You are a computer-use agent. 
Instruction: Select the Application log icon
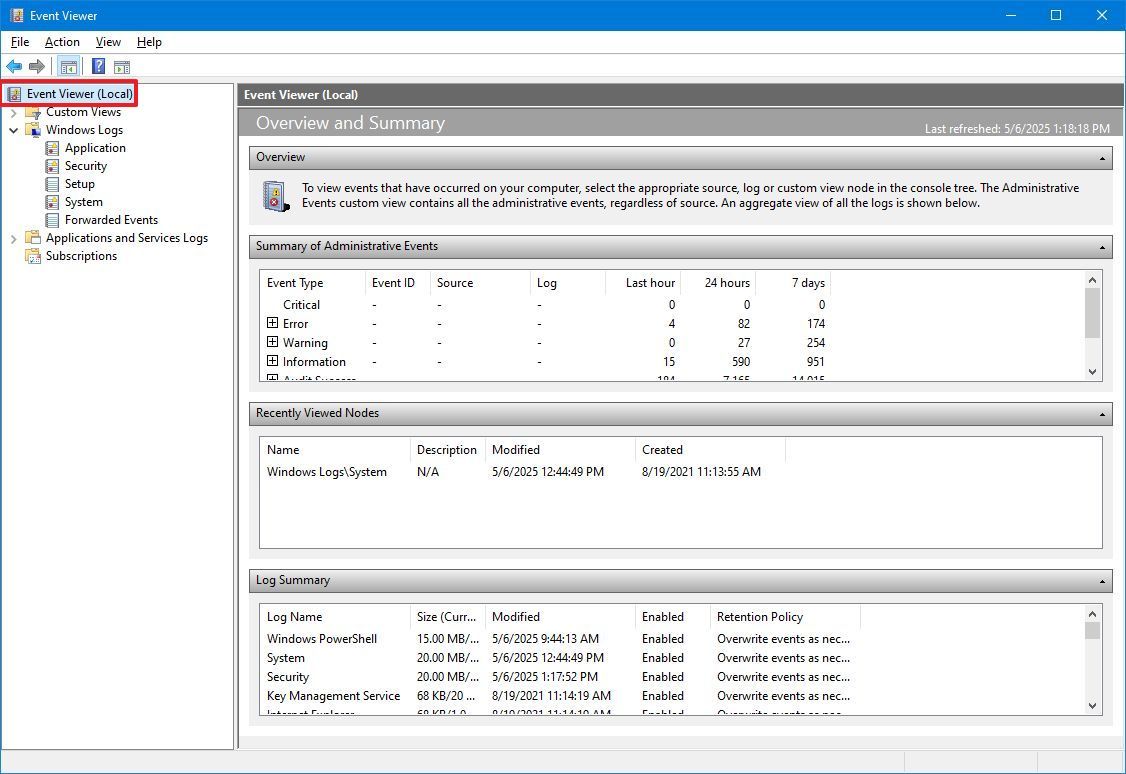tap(52, 147)
